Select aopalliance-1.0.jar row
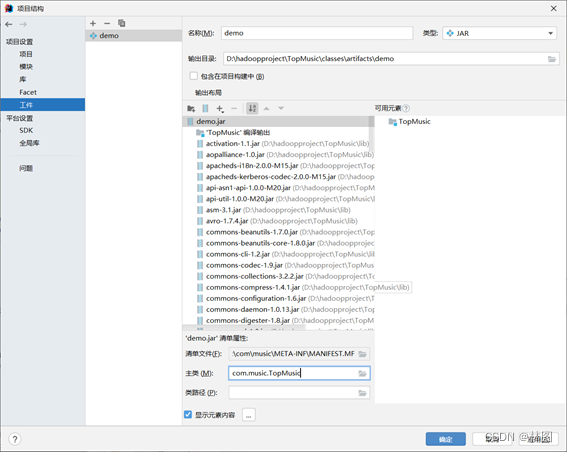The image size is (567, 452). coord(278,155)
